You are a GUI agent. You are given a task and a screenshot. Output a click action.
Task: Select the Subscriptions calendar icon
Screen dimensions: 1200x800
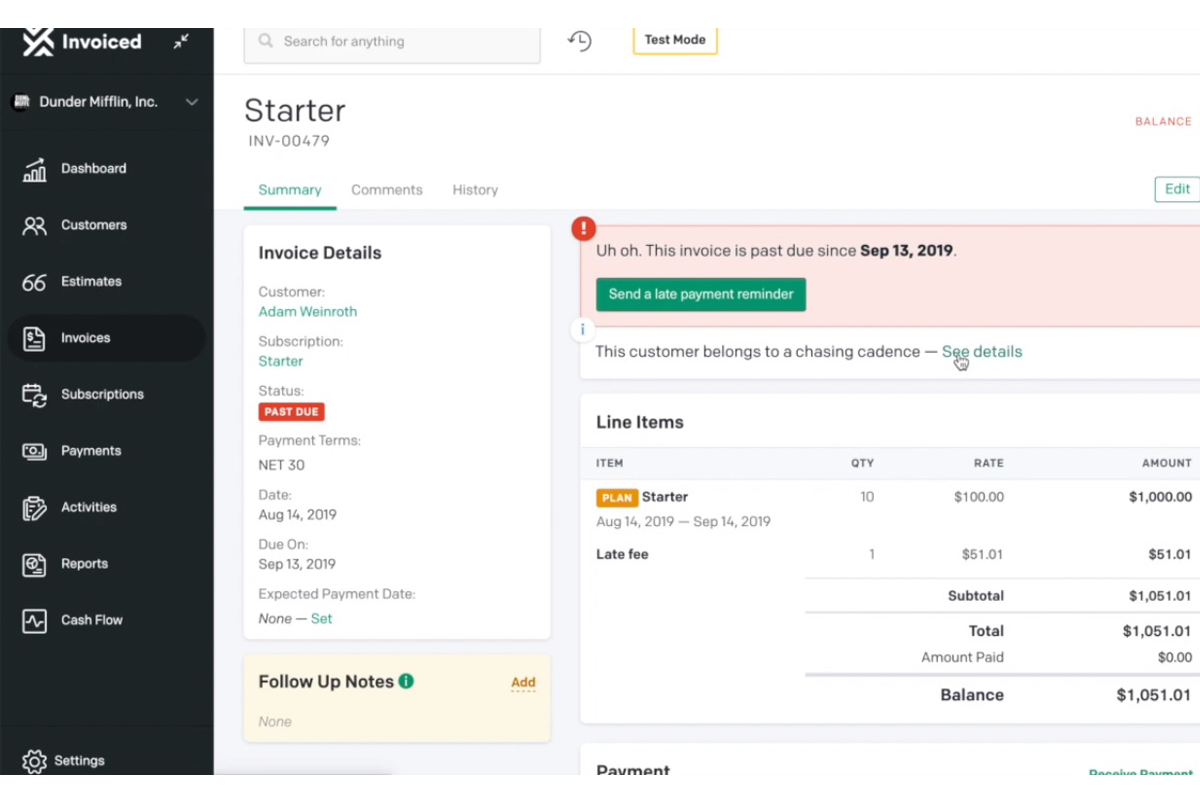[35, 395]
